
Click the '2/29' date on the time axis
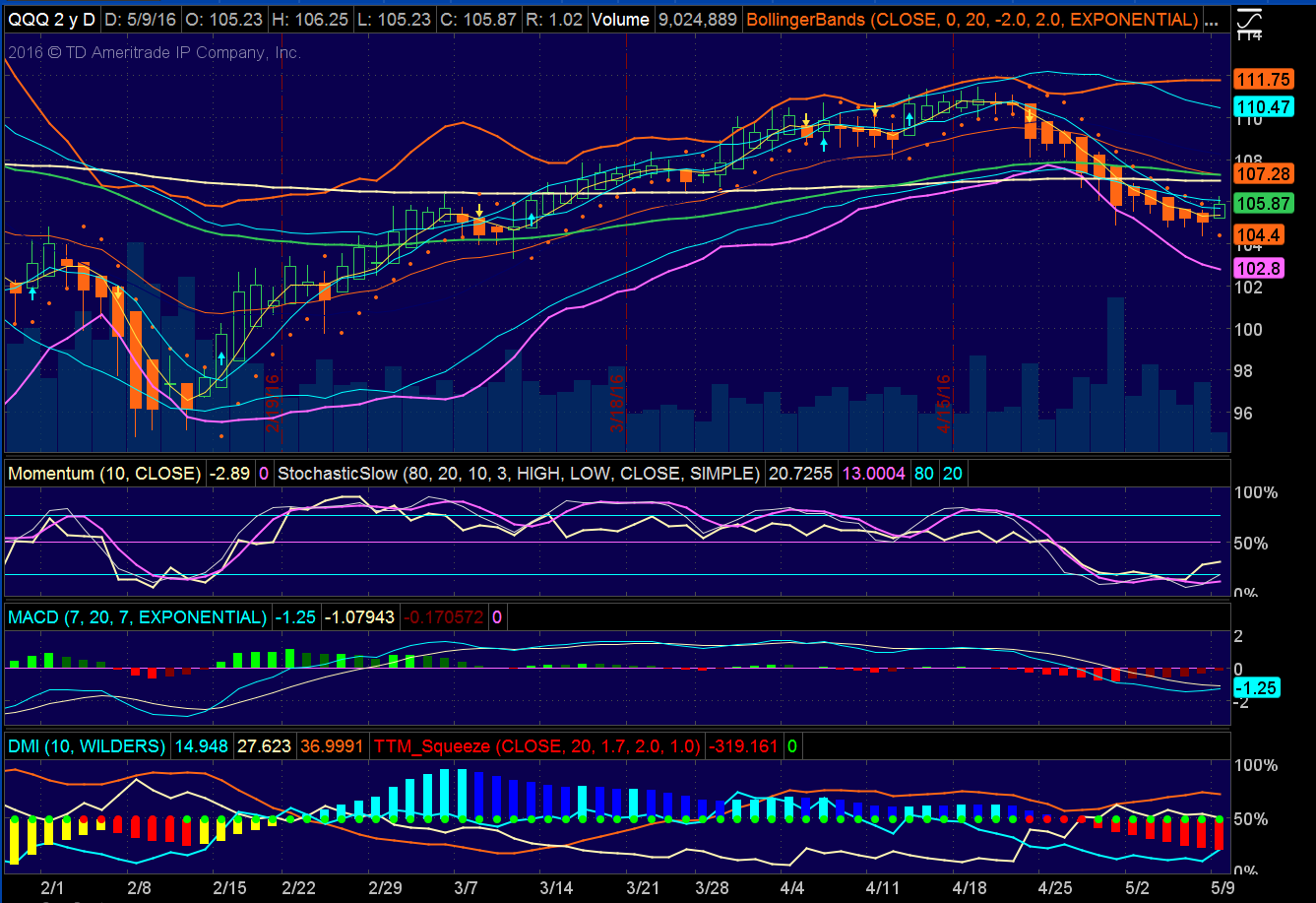pos(385,887)
